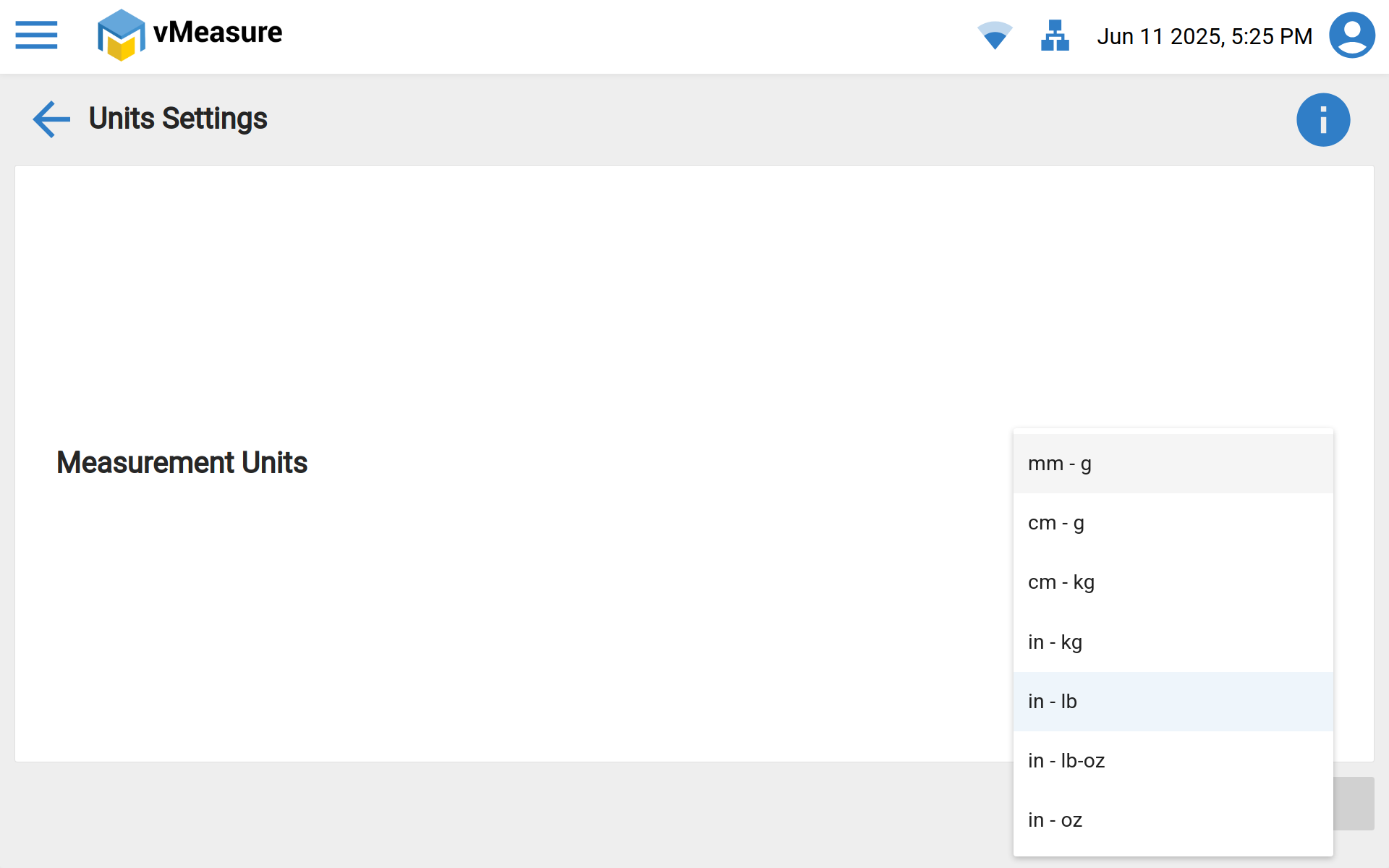Choose in - kg from the list
Screen dimensions: 1389x868
tap(1172, 642)
